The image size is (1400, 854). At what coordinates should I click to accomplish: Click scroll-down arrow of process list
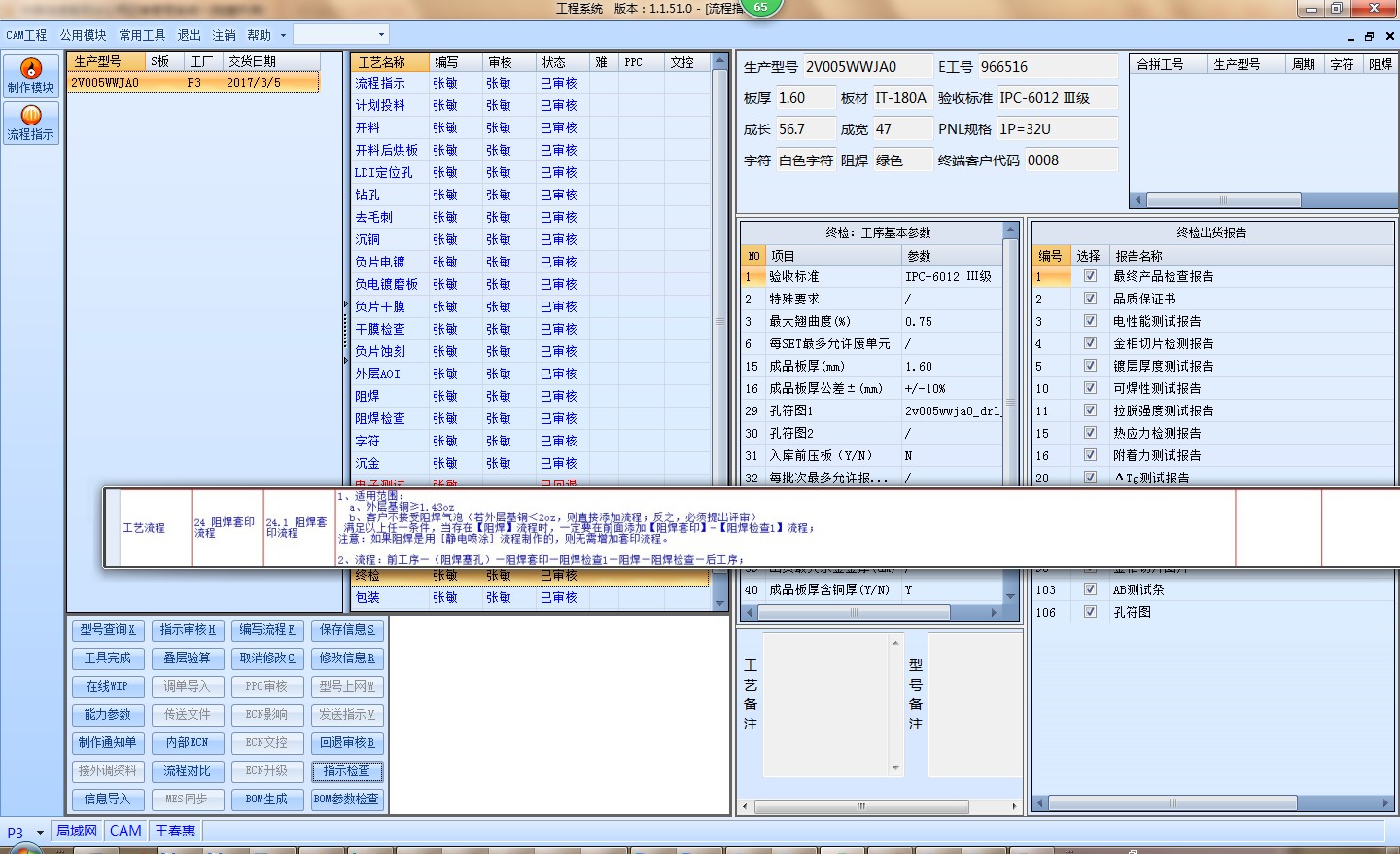[x=720, y=603]
